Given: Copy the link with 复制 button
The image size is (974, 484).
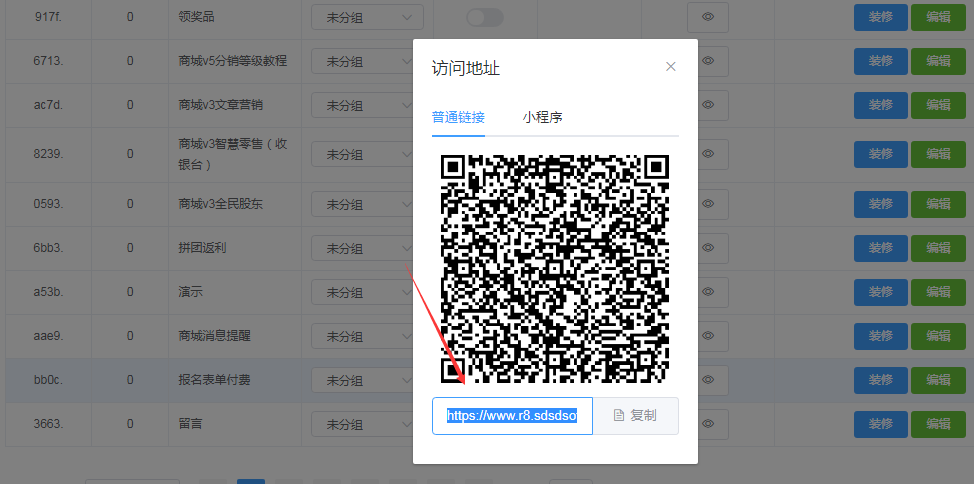Looking at the screenshot, I should (635, 416).
